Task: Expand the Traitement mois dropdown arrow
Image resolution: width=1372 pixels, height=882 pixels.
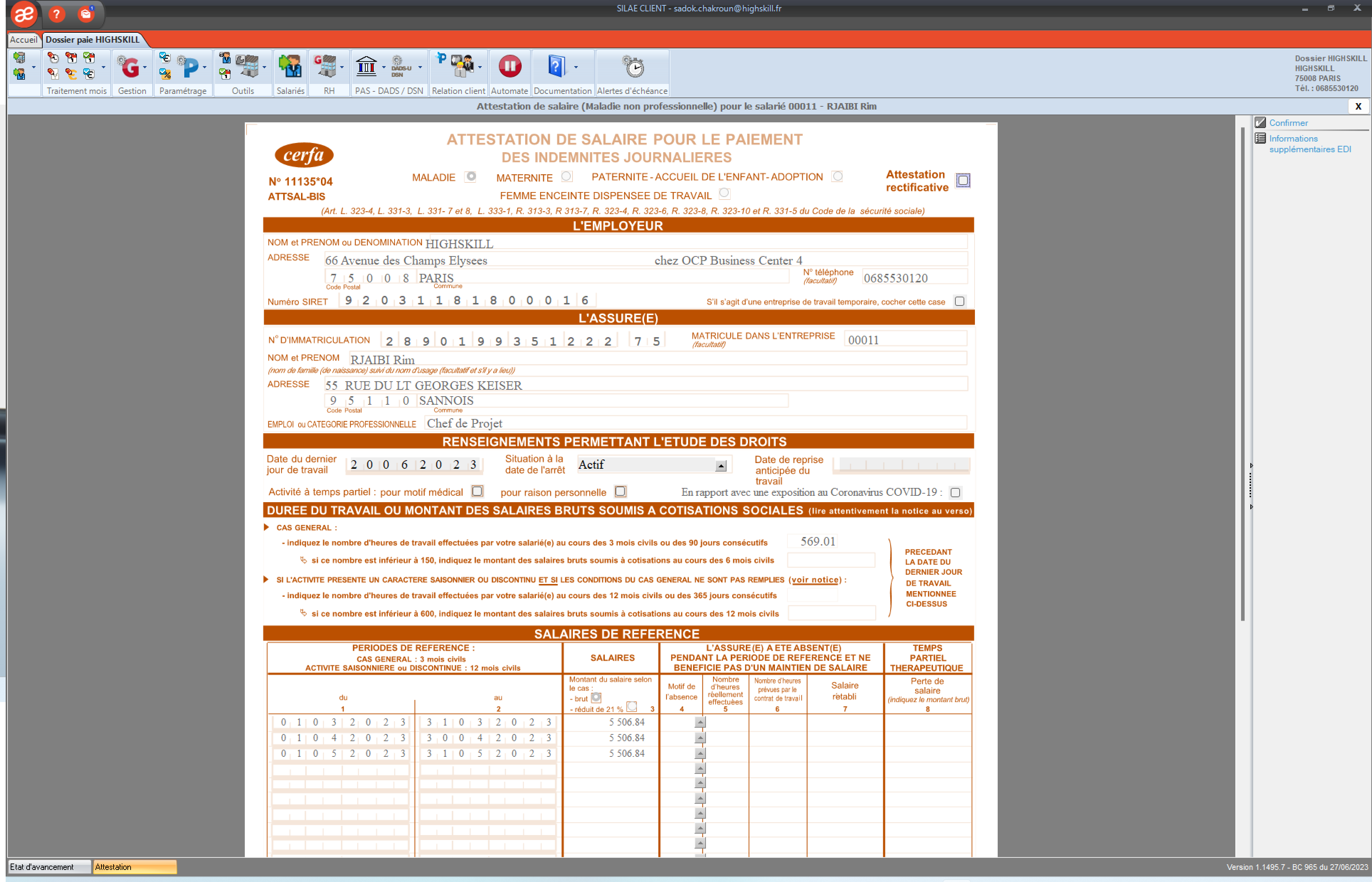Action: tap(103, 68)
